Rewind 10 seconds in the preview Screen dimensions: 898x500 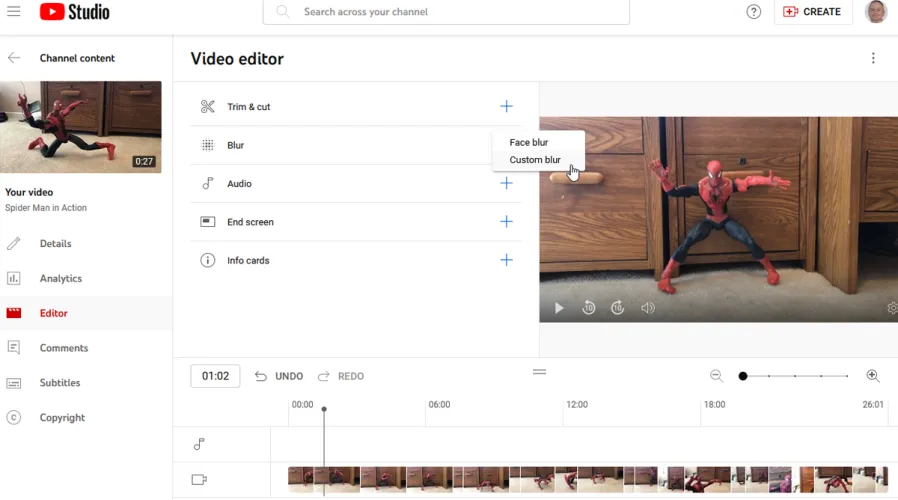click(x=589, y=308)
